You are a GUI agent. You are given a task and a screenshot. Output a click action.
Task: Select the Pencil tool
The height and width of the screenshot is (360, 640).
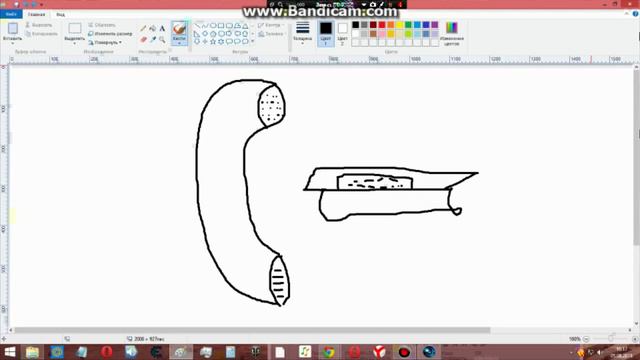click(x=143, y=29)
